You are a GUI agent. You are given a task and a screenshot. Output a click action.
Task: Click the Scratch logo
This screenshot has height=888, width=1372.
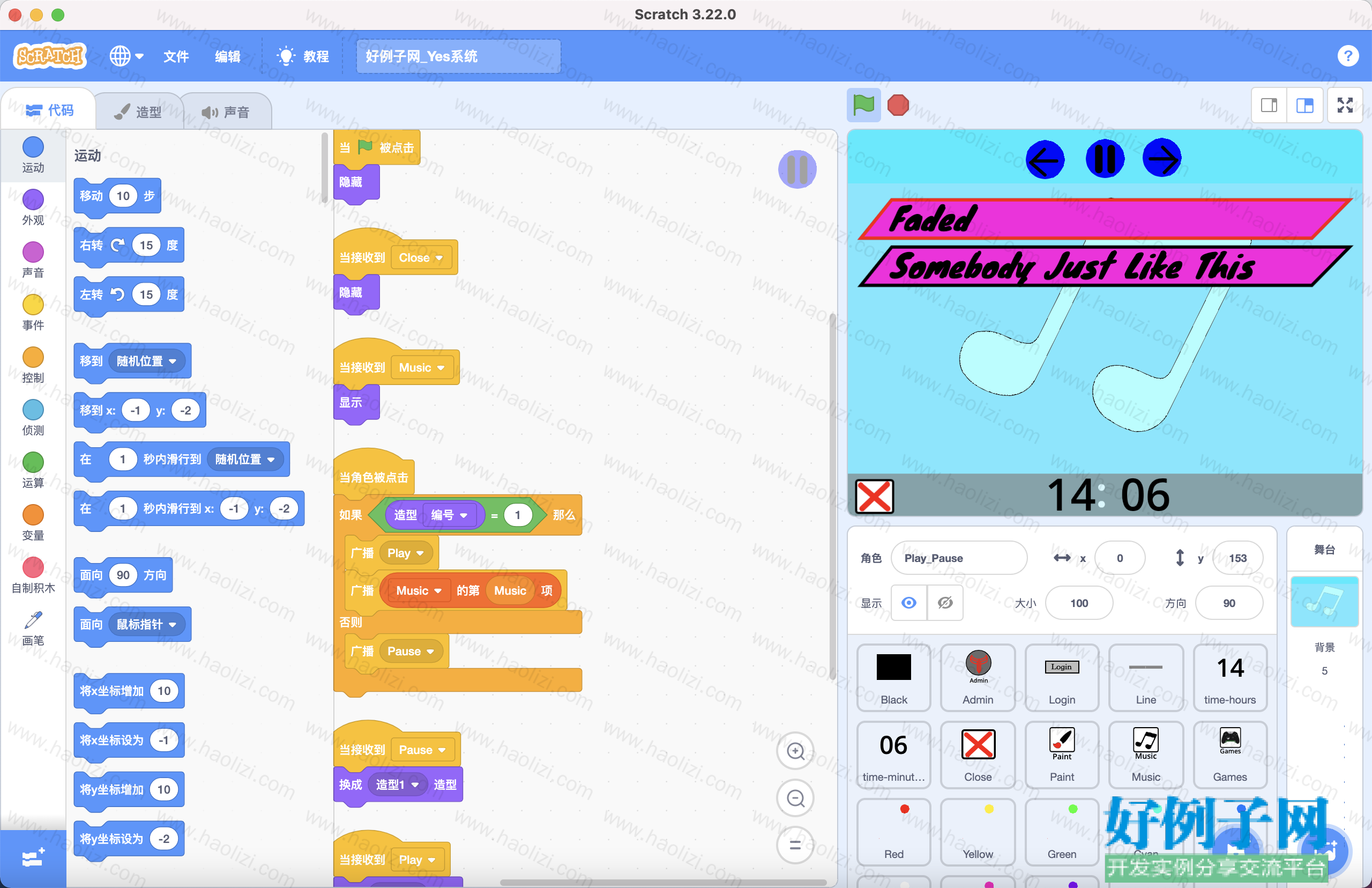coord(50,56)
